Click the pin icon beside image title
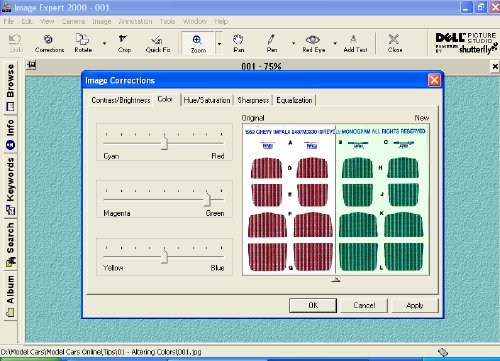 coord(31,65)
